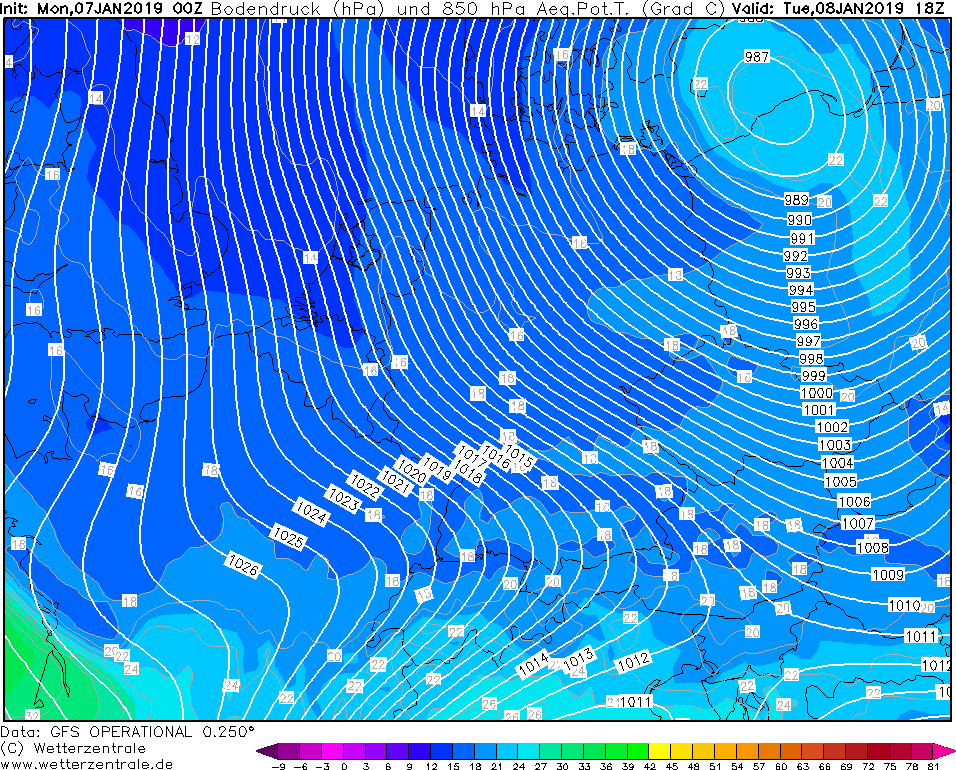
Task: Click the "Init: Mon,07JAN2019 00Z" header text
Action: (102, 9)
